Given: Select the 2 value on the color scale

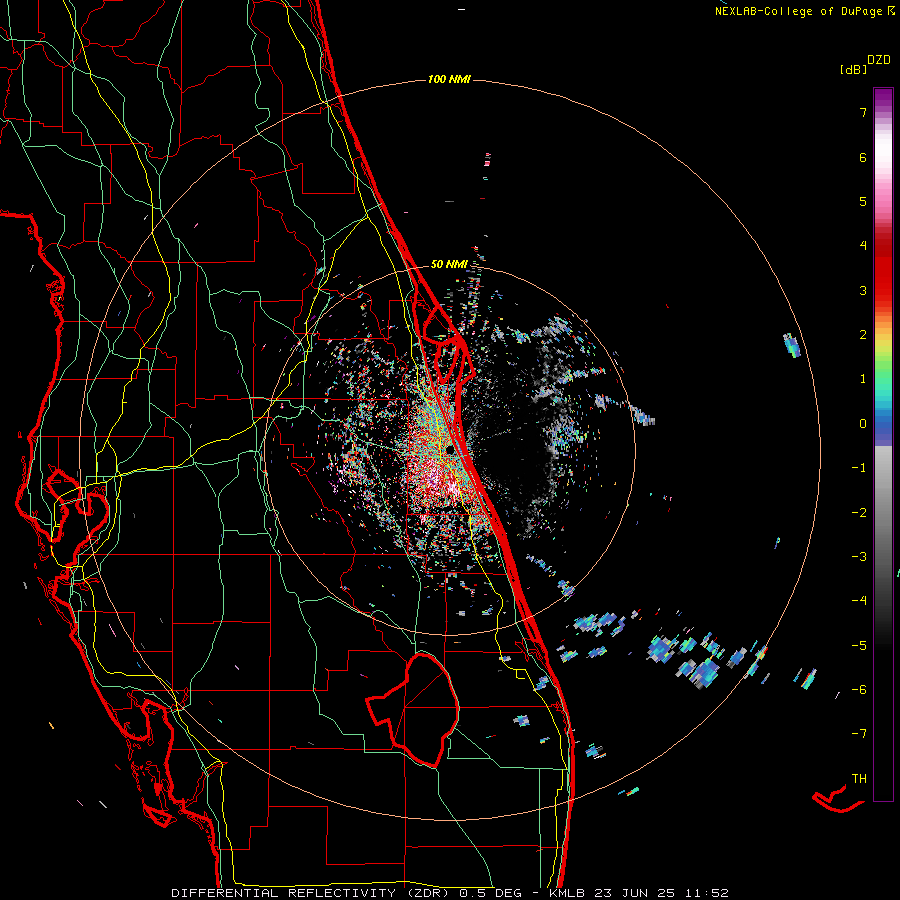Looking at the screenshot, I should (863, 335).
